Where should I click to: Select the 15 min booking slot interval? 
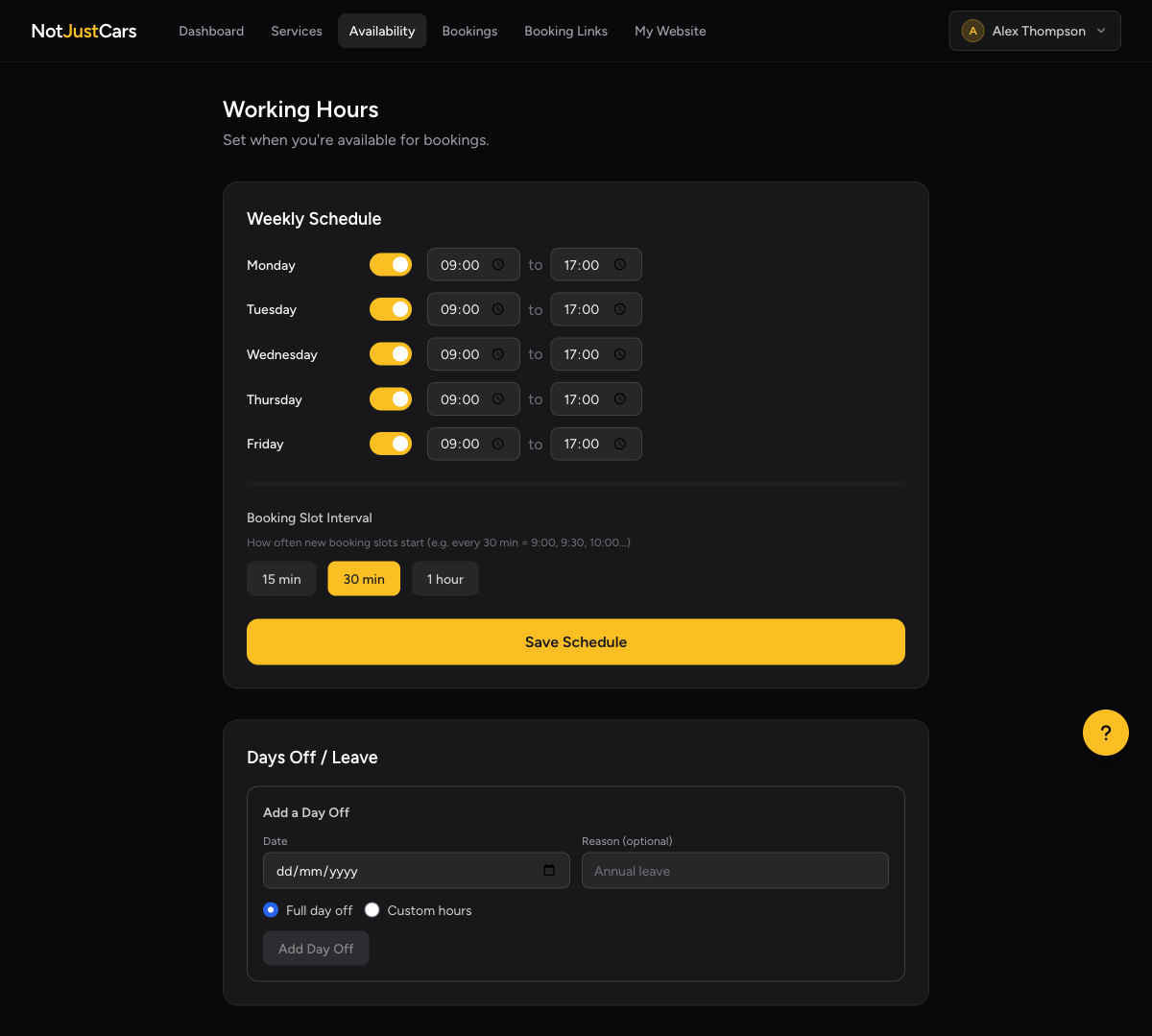tap(281, 578)
